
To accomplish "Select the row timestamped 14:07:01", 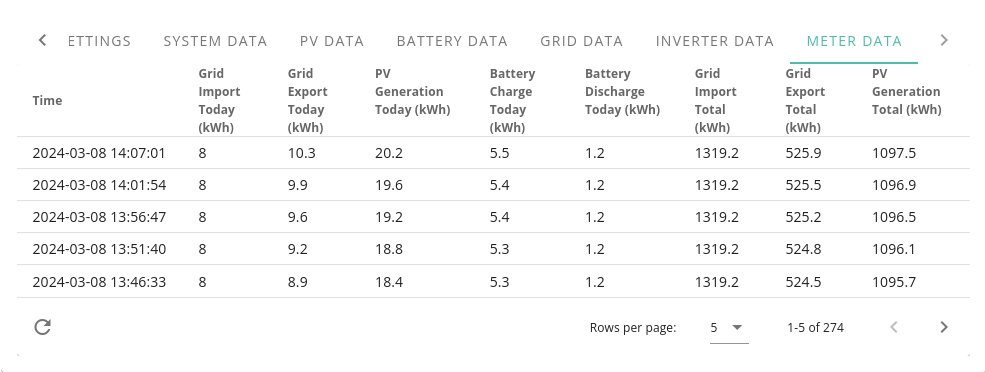I will (493, 153).
